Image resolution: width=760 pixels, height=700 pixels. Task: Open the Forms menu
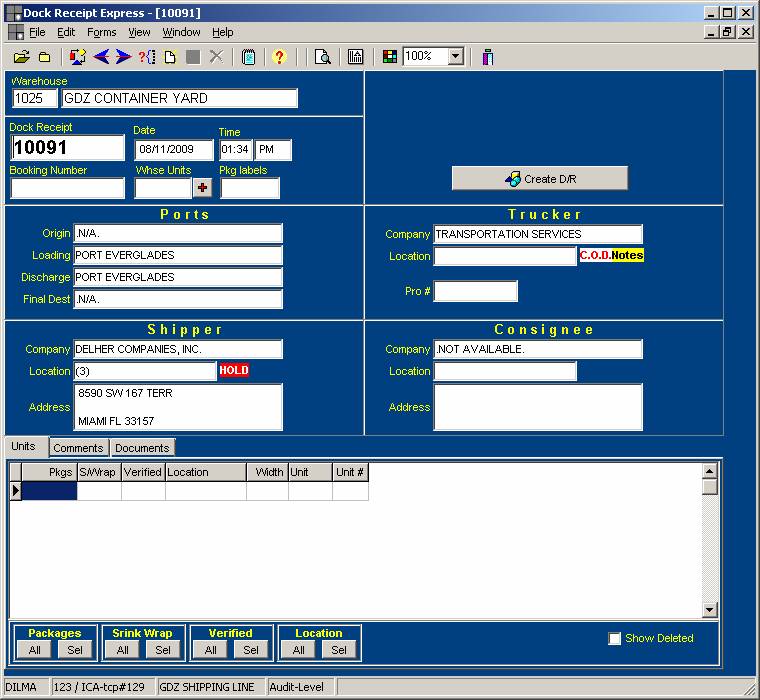(102, 32)
